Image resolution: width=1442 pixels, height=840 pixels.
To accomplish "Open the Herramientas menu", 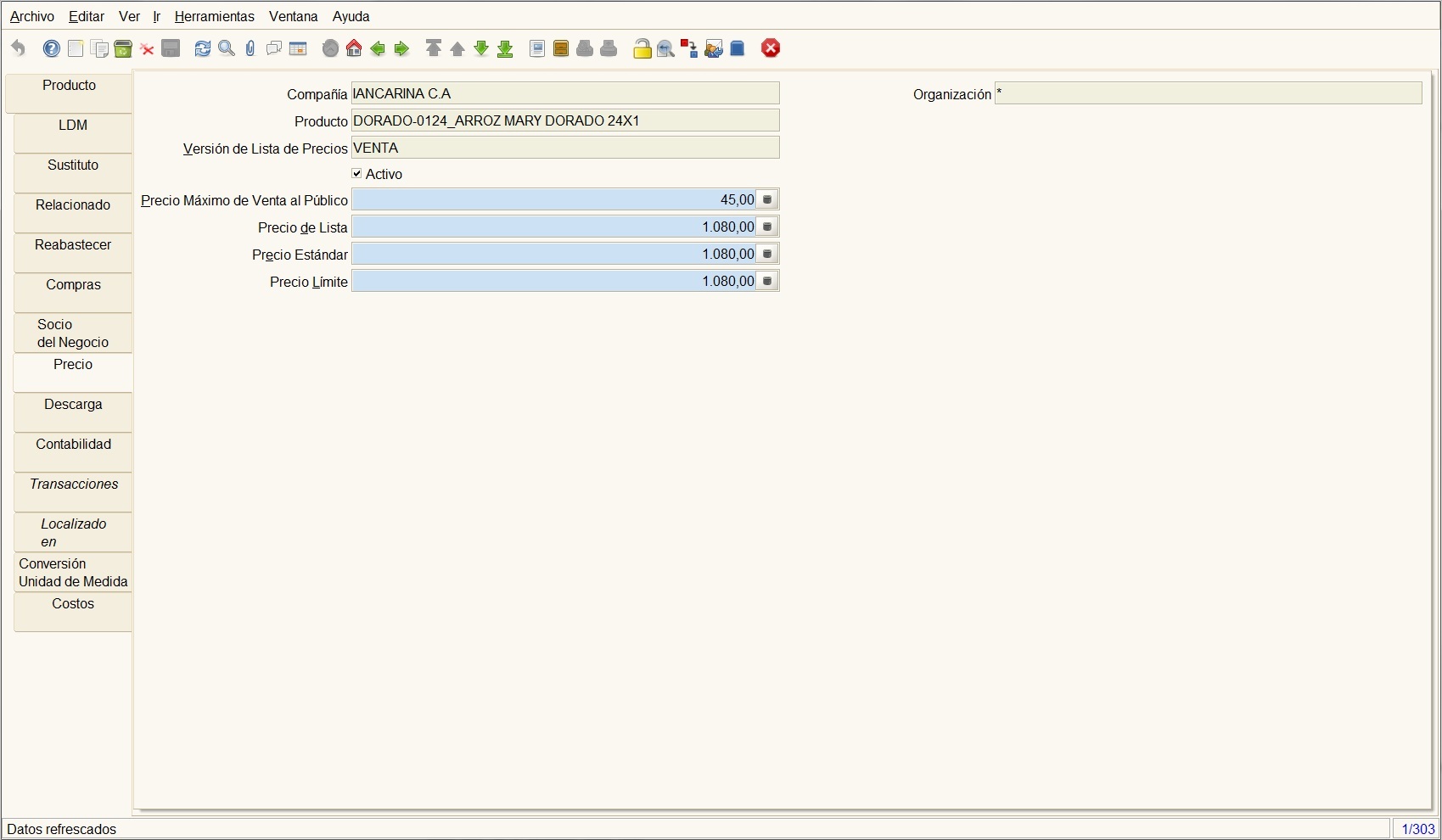I will pyautogui.click(x=214, y=16).
